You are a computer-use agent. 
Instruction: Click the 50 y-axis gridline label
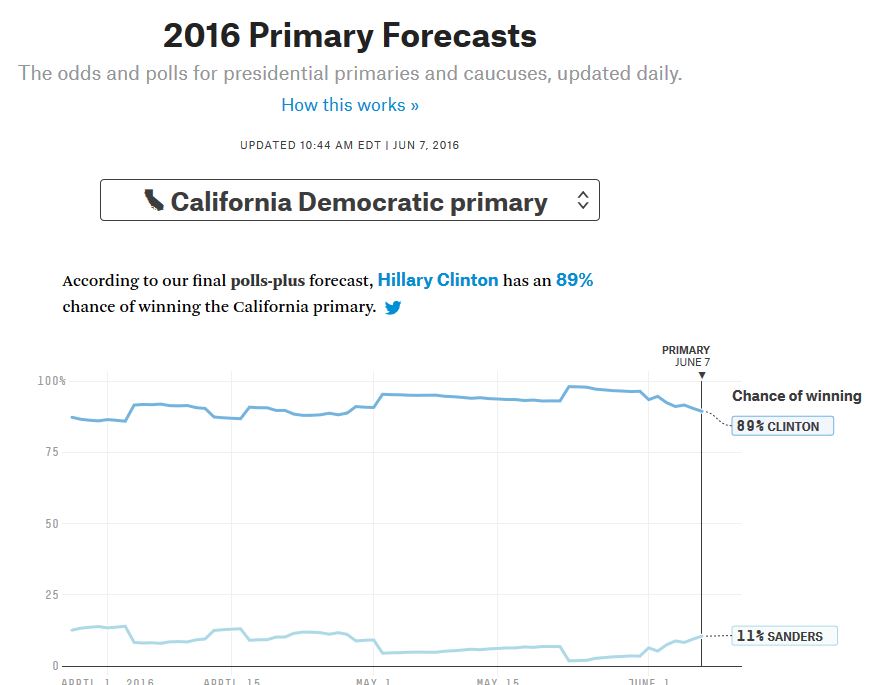[52, 524]
